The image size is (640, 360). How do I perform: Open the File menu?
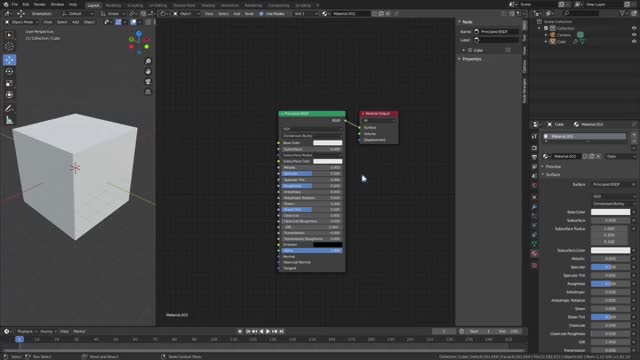click(x=15, y=4)
